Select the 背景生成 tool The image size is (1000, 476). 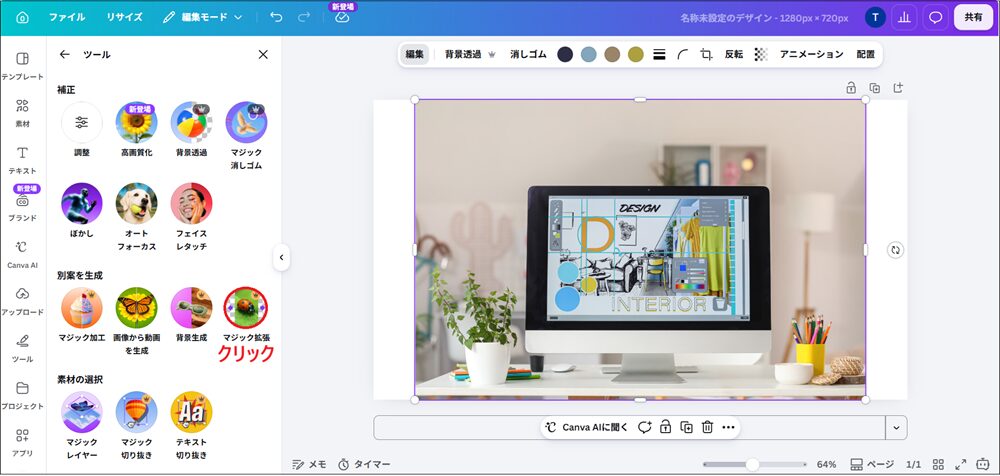[191, 308]
